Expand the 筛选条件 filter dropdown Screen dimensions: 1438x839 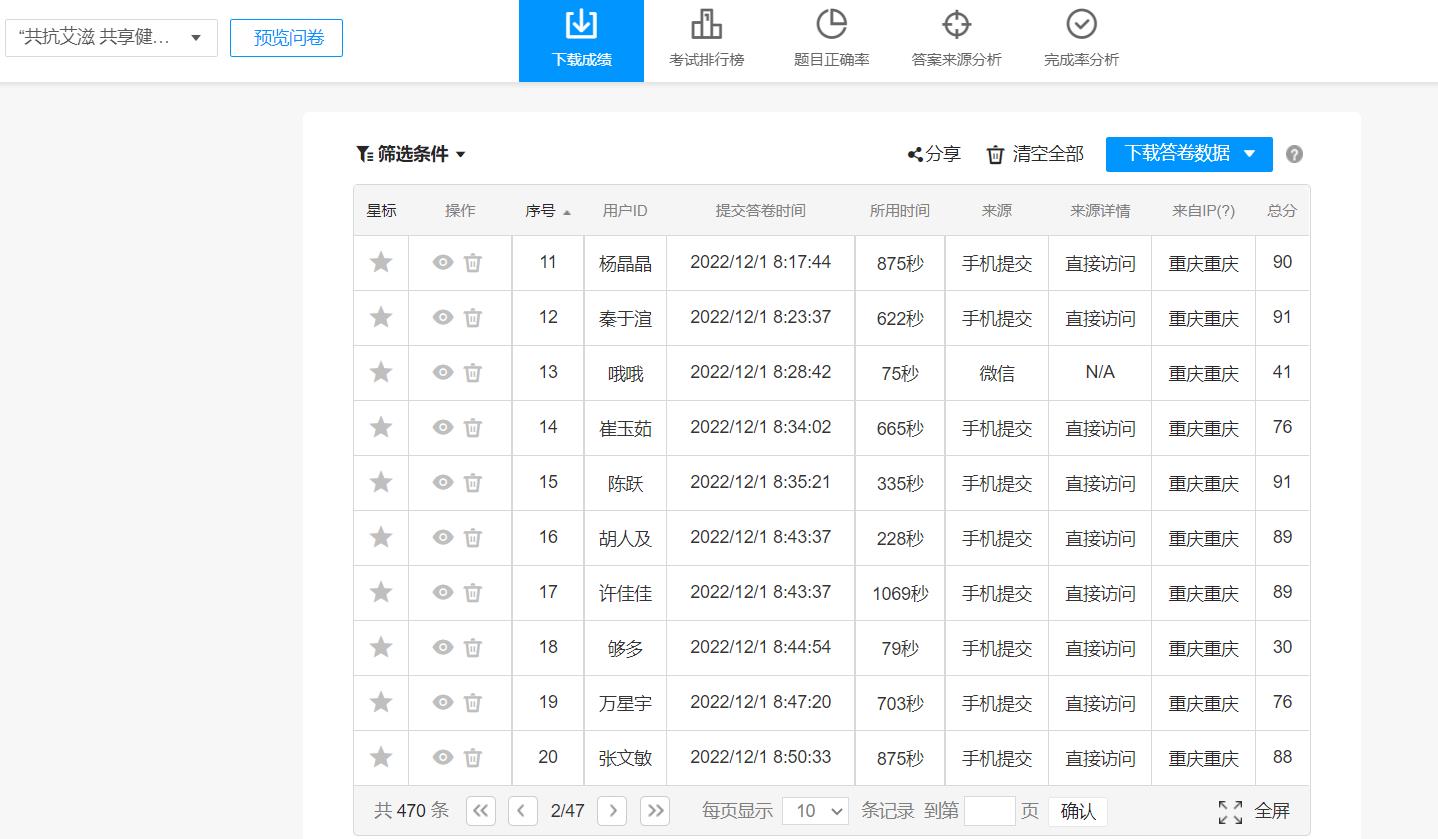click(x=411, y=154)
